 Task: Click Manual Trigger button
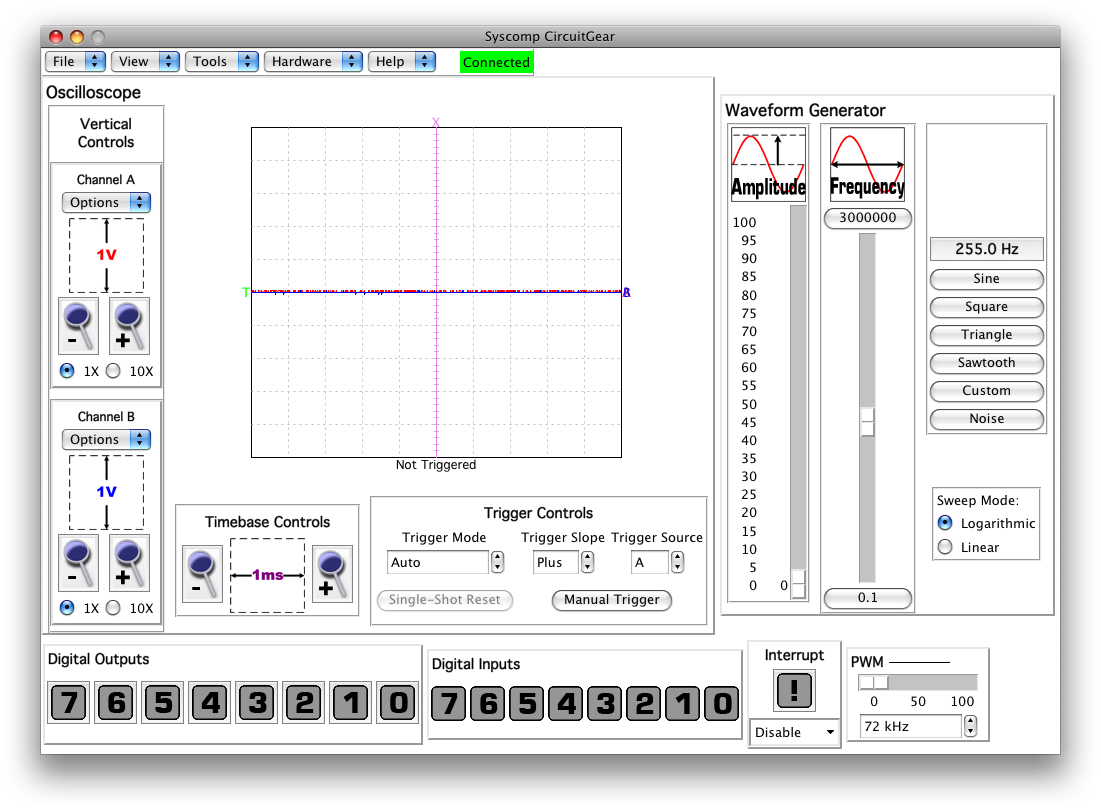pyautogui.click(x=612, y=599)
